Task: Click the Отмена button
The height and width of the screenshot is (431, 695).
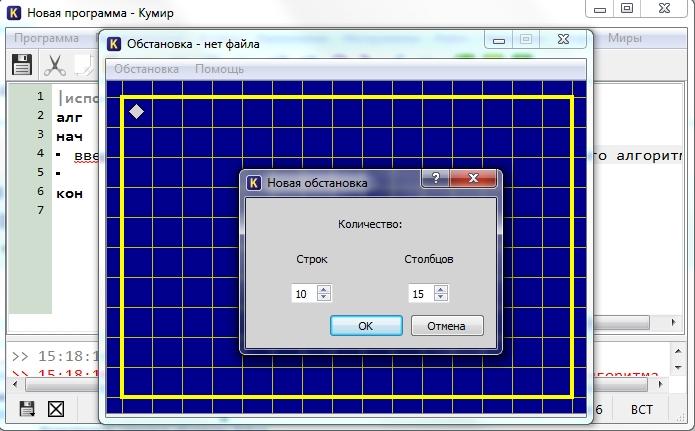Action: click(x=447, y=326)
